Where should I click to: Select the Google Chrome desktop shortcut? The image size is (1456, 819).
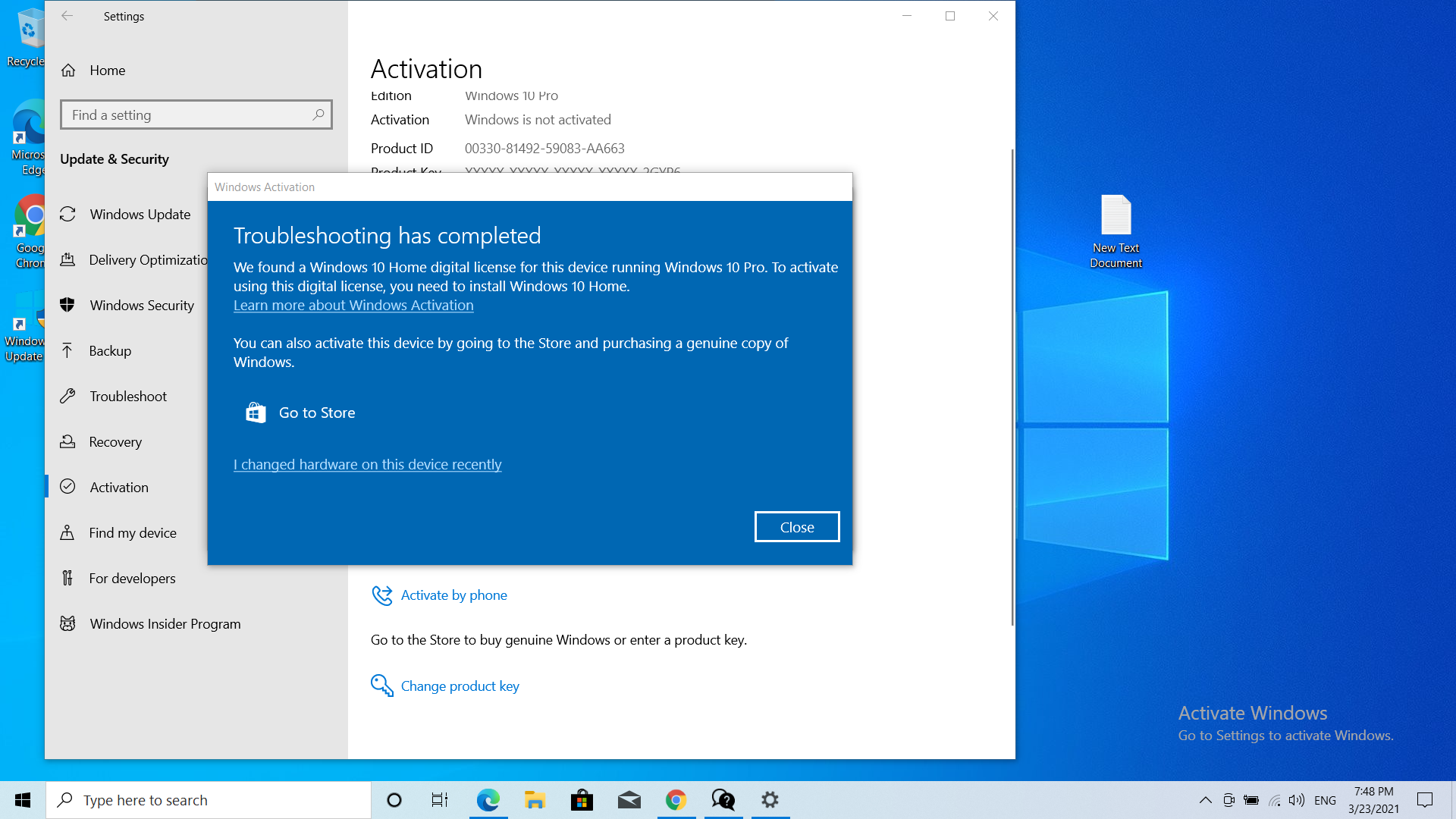(x=30, y=232)
